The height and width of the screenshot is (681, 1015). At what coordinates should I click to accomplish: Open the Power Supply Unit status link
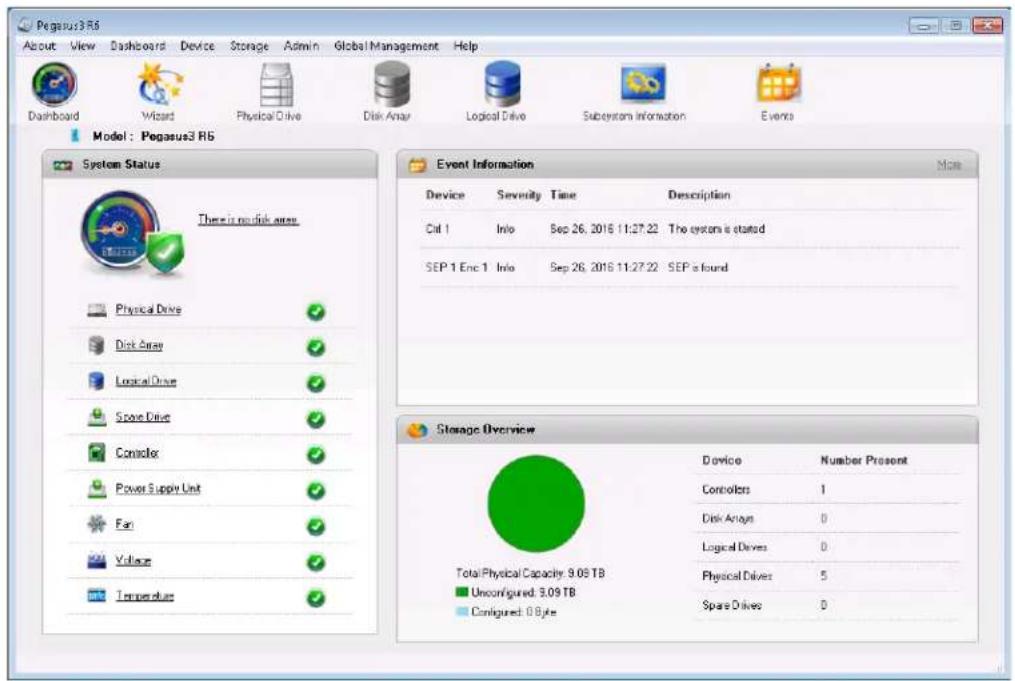pyautogui.click(x=158, y=489)
